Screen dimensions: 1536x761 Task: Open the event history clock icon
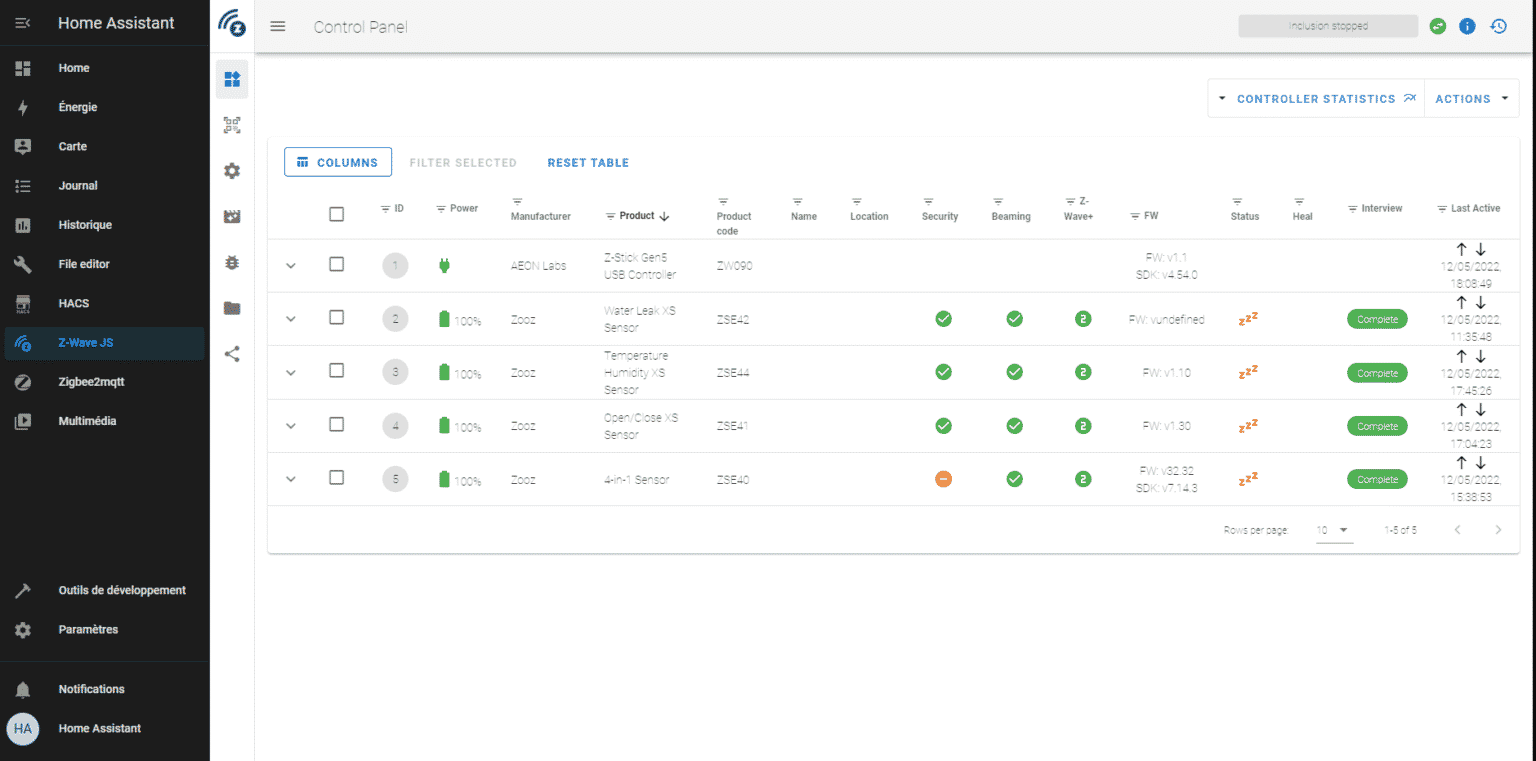1498,26
